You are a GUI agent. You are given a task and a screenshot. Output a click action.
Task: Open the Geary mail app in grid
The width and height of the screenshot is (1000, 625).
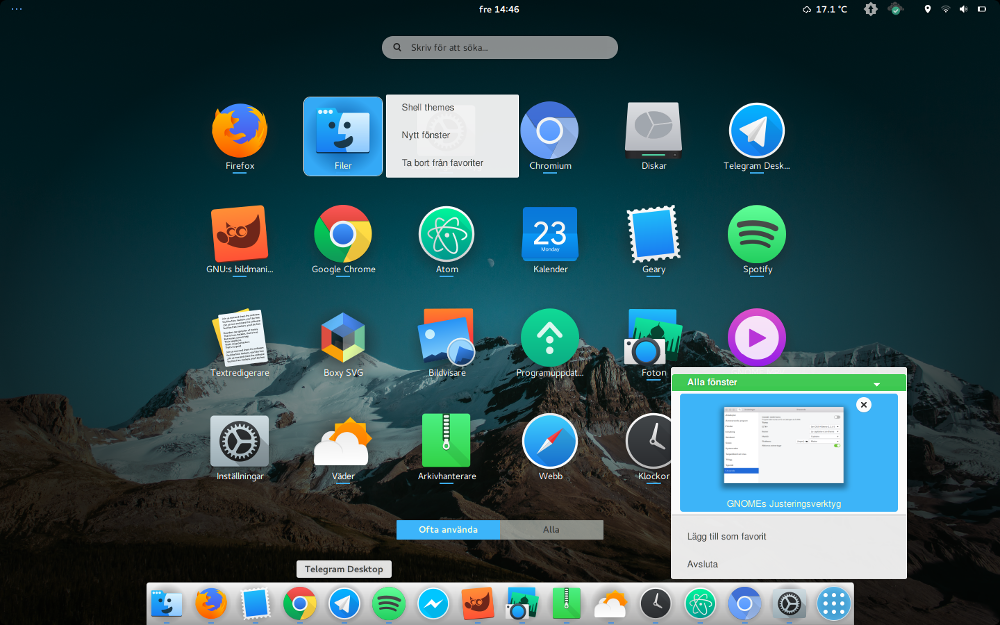pyautogui.click(x=654, y=240)
